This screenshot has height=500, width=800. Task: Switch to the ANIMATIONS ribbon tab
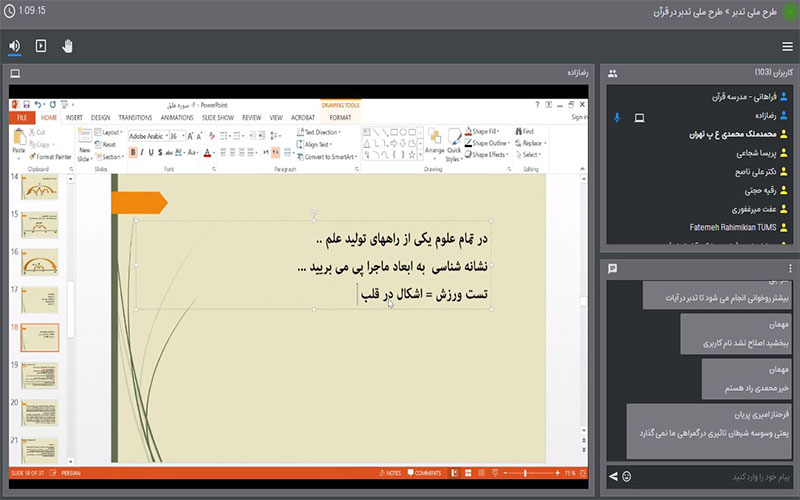177,117
